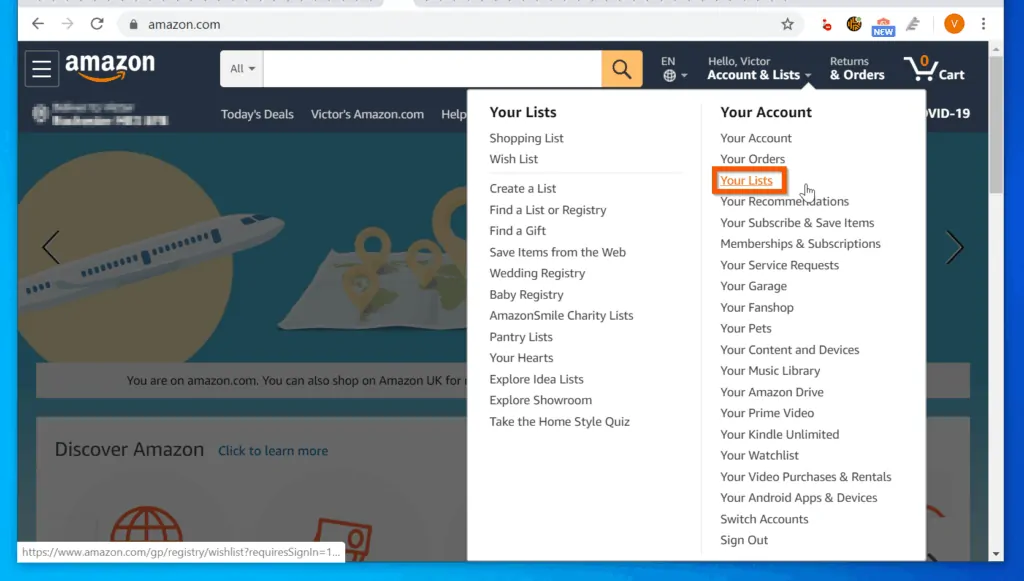
Task: Open Your Amazon Drive
Action: (771, 393)
